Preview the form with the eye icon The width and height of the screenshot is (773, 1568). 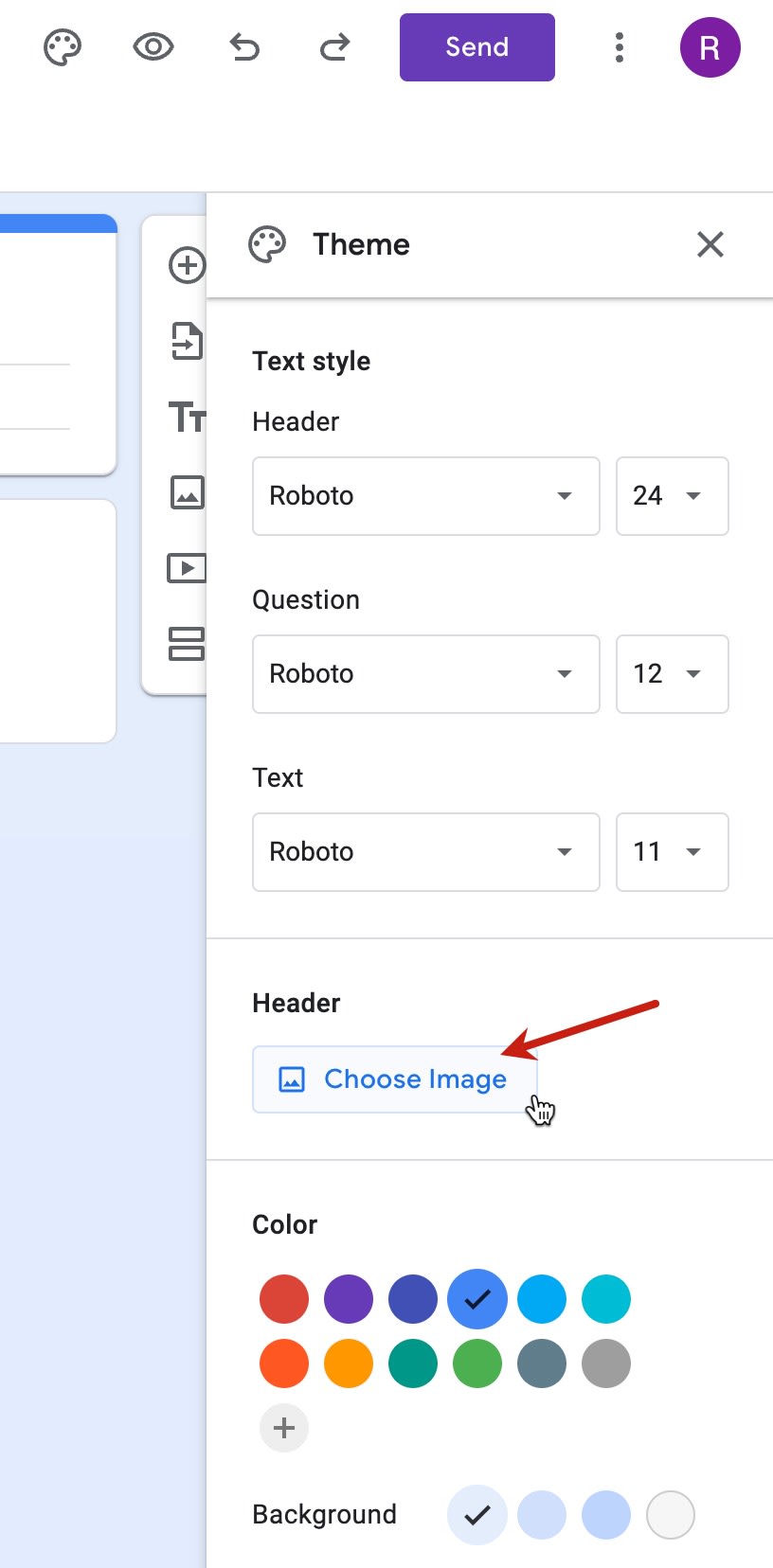[153, 46]
